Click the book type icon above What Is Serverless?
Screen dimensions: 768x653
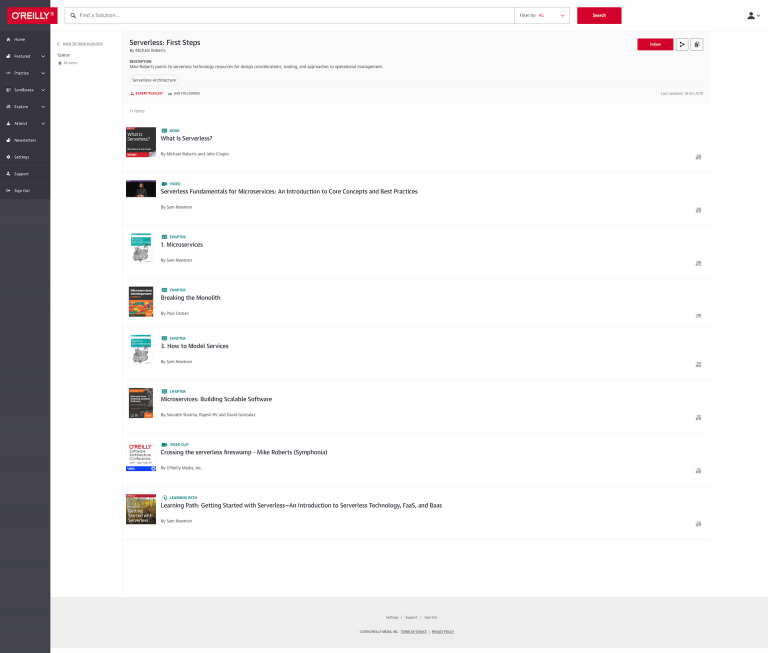164,131
